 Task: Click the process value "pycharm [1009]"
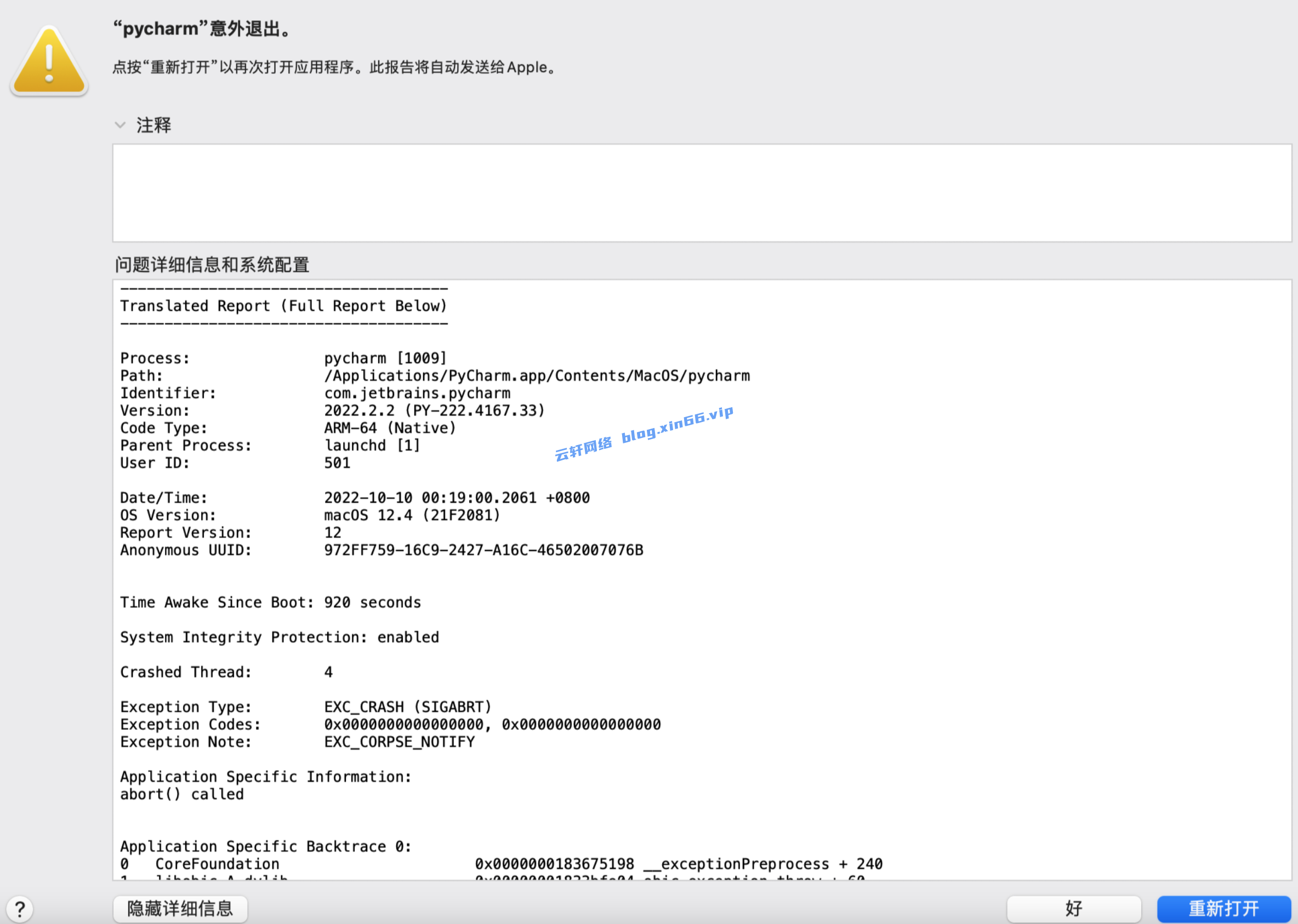tap(385, 358)
